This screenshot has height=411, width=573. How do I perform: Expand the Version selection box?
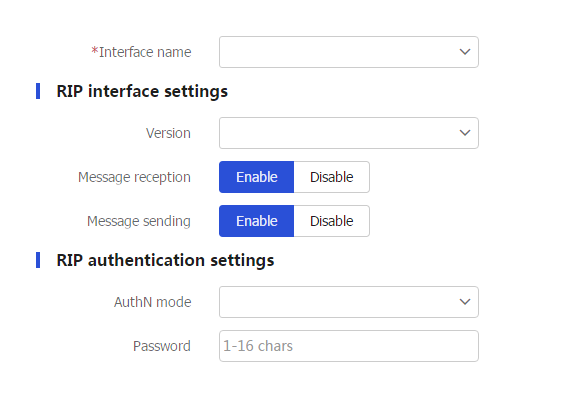click(x=349, y=133)
